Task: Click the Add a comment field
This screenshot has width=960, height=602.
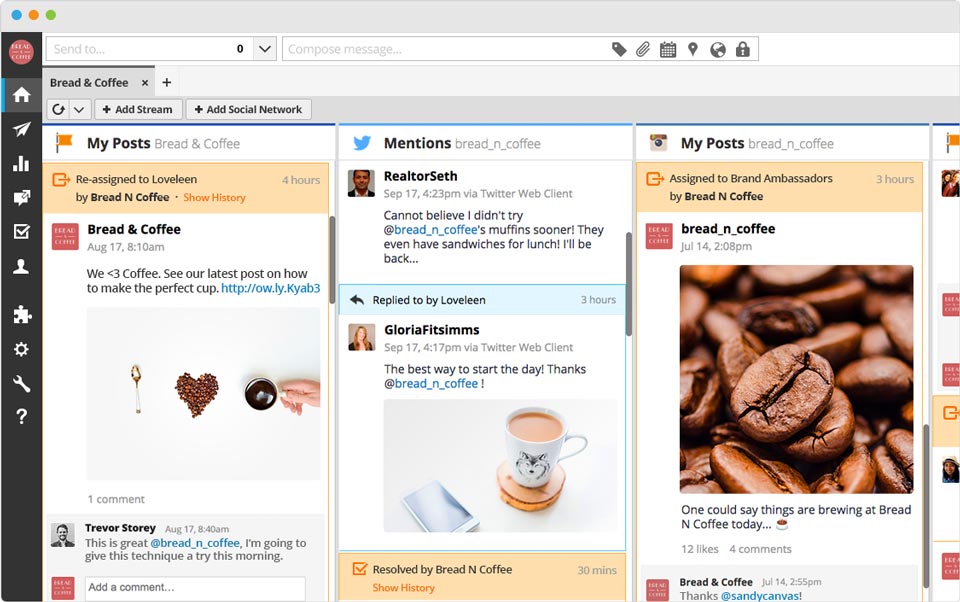Action: 195,587
